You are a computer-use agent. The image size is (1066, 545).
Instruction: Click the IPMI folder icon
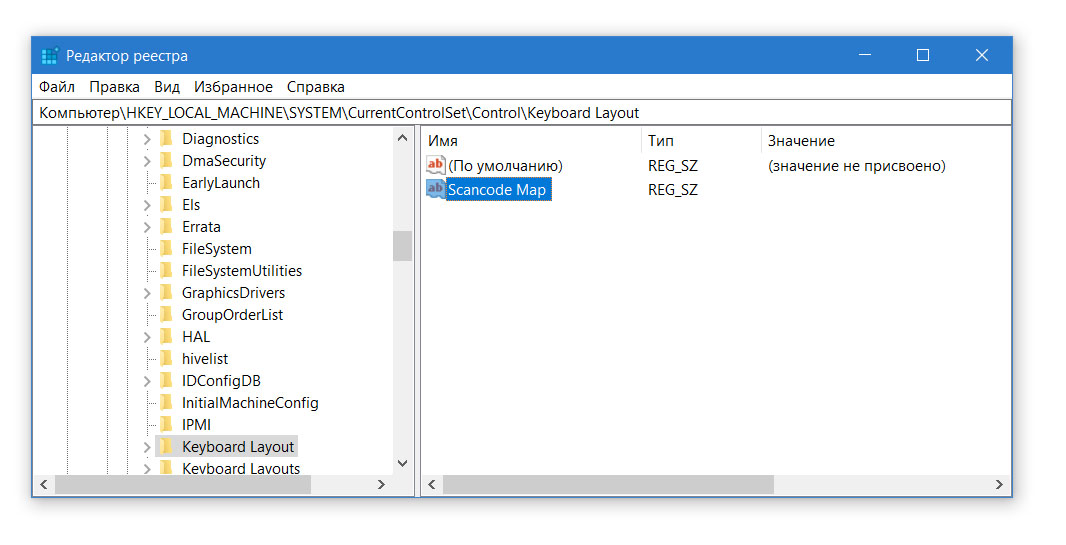coord(166,425)
